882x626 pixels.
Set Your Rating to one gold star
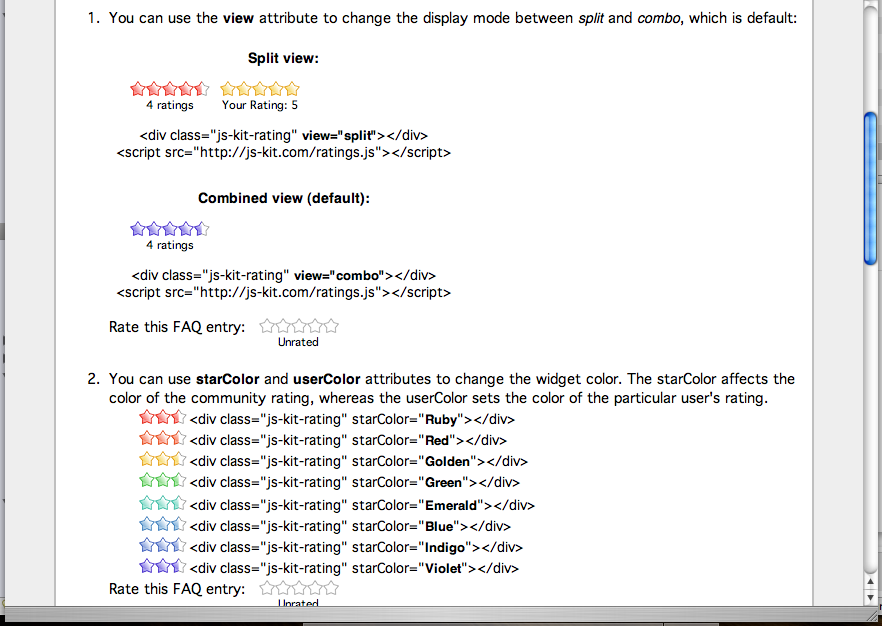[228, 89]
